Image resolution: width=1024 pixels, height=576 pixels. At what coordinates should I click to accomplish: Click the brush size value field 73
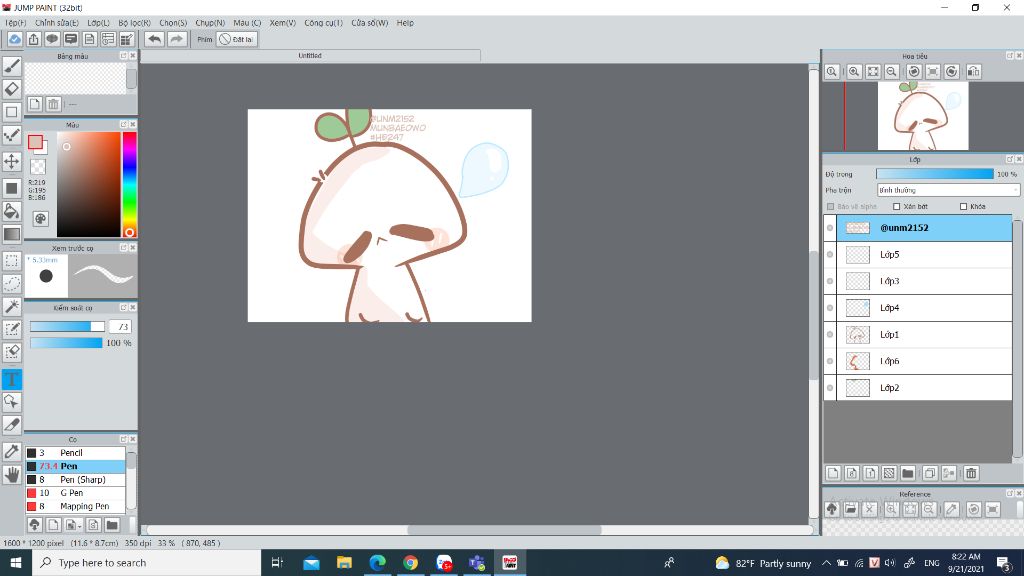(x=120, y=327)
